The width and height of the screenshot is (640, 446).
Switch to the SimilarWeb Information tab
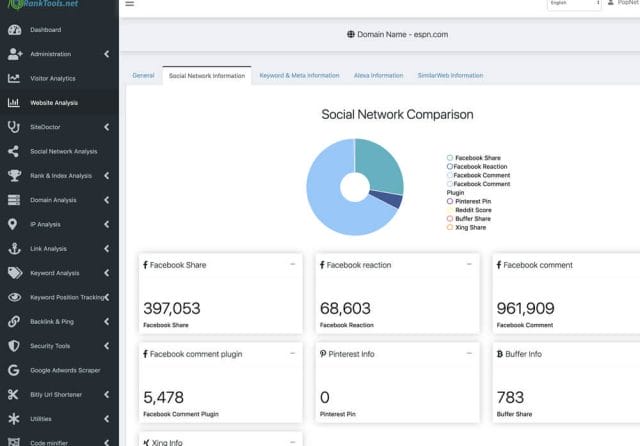(450, 75)
